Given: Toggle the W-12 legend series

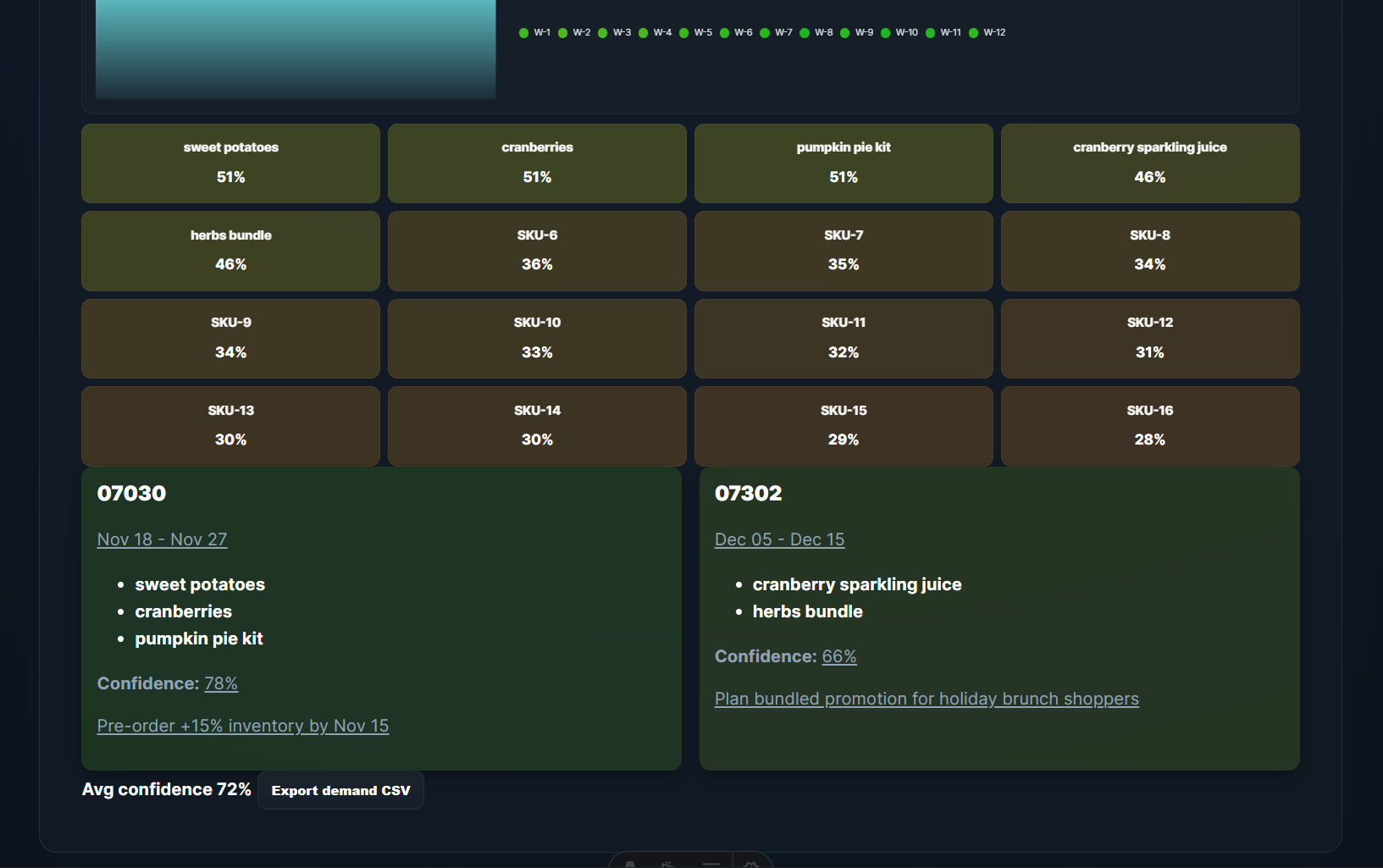Looking at the screenshot, I should 987,33.
